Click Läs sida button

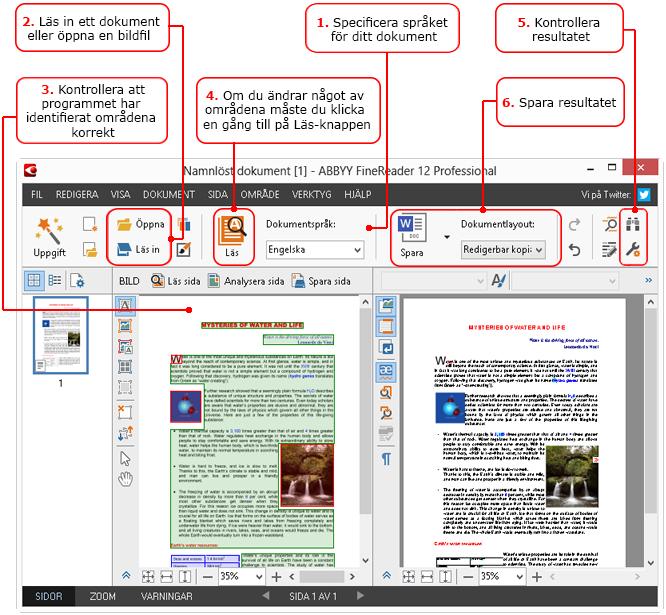coord(175,281)
